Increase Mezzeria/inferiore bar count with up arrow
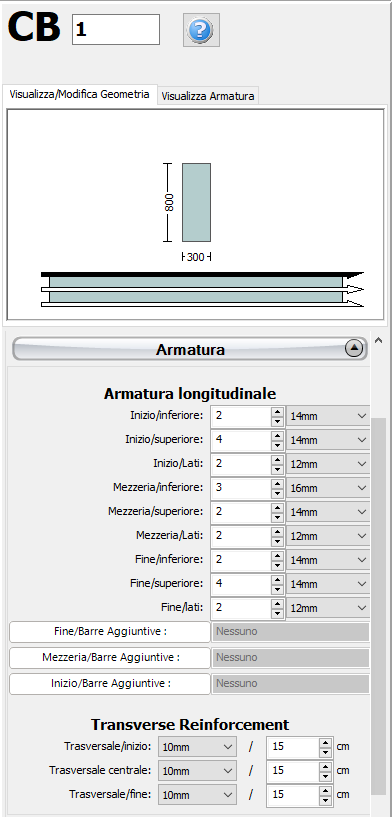This screenshot has width=392, height=817. pyautogui.click(x=278, y=483)
